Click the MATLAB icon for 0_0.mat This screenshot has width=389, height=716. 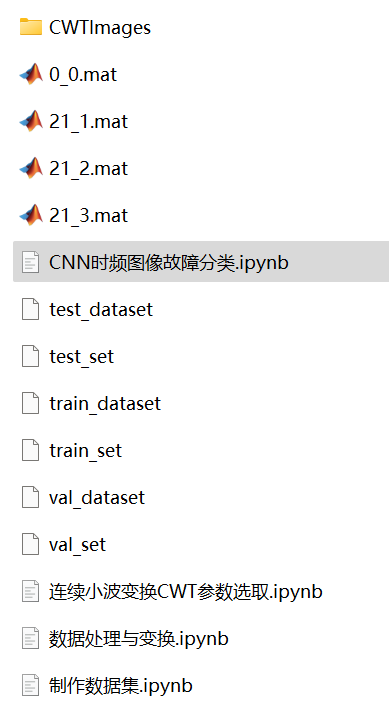point(31,74)
